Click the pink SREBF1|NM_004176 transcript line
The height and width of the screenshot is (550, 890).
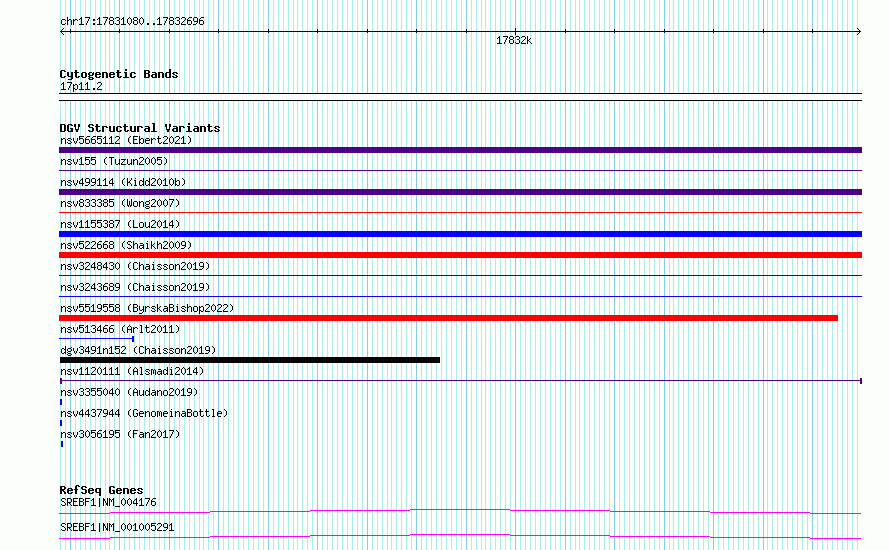point(460,511)
